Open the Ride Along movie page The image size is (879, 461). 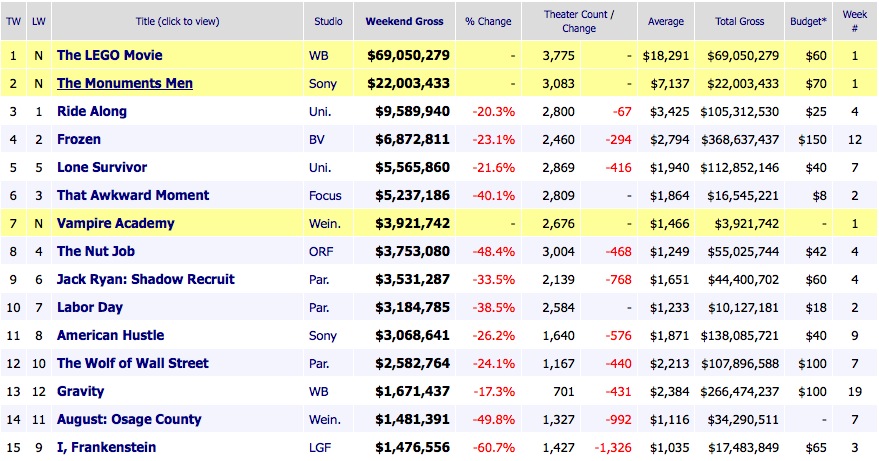point(92,111)
